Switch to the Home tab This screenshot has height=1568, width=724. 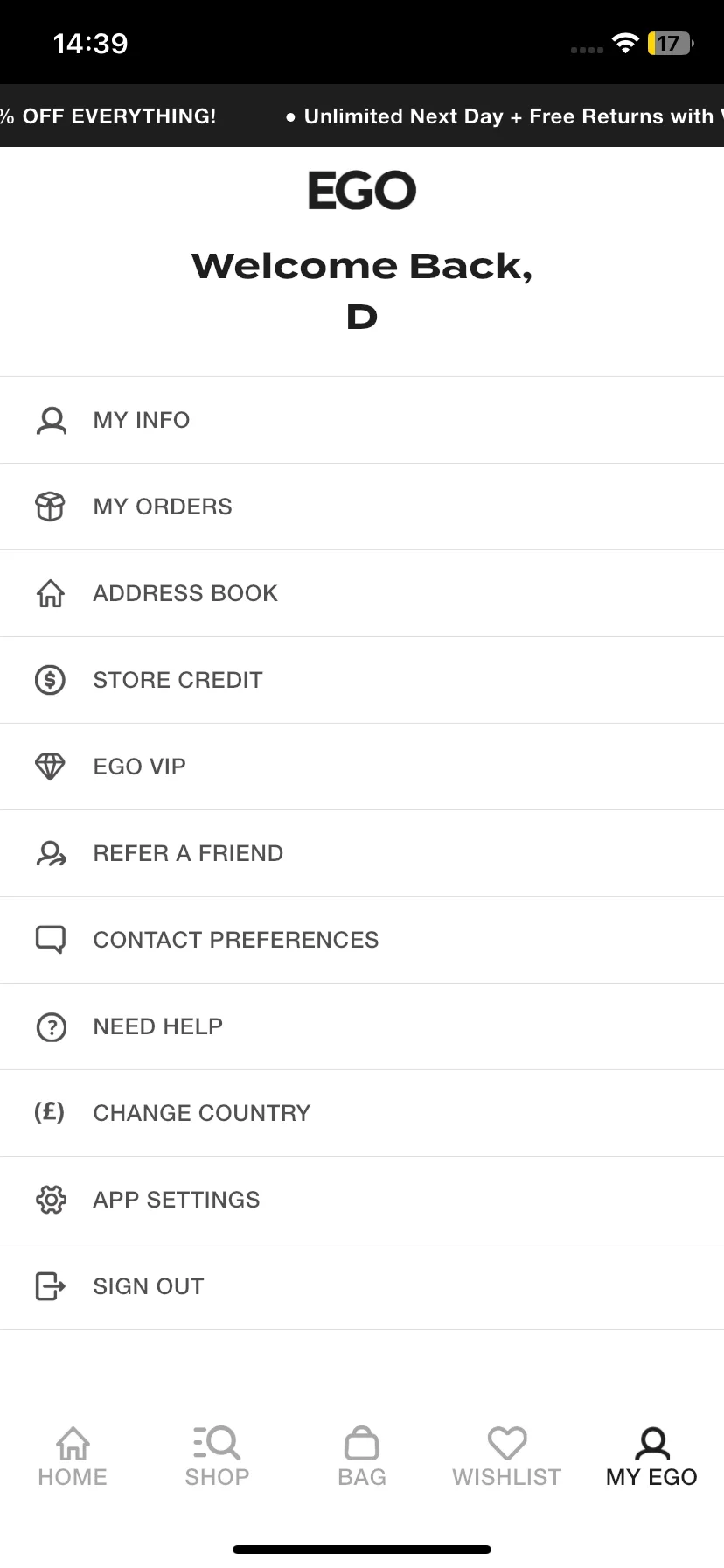(x=73, y=1457)
